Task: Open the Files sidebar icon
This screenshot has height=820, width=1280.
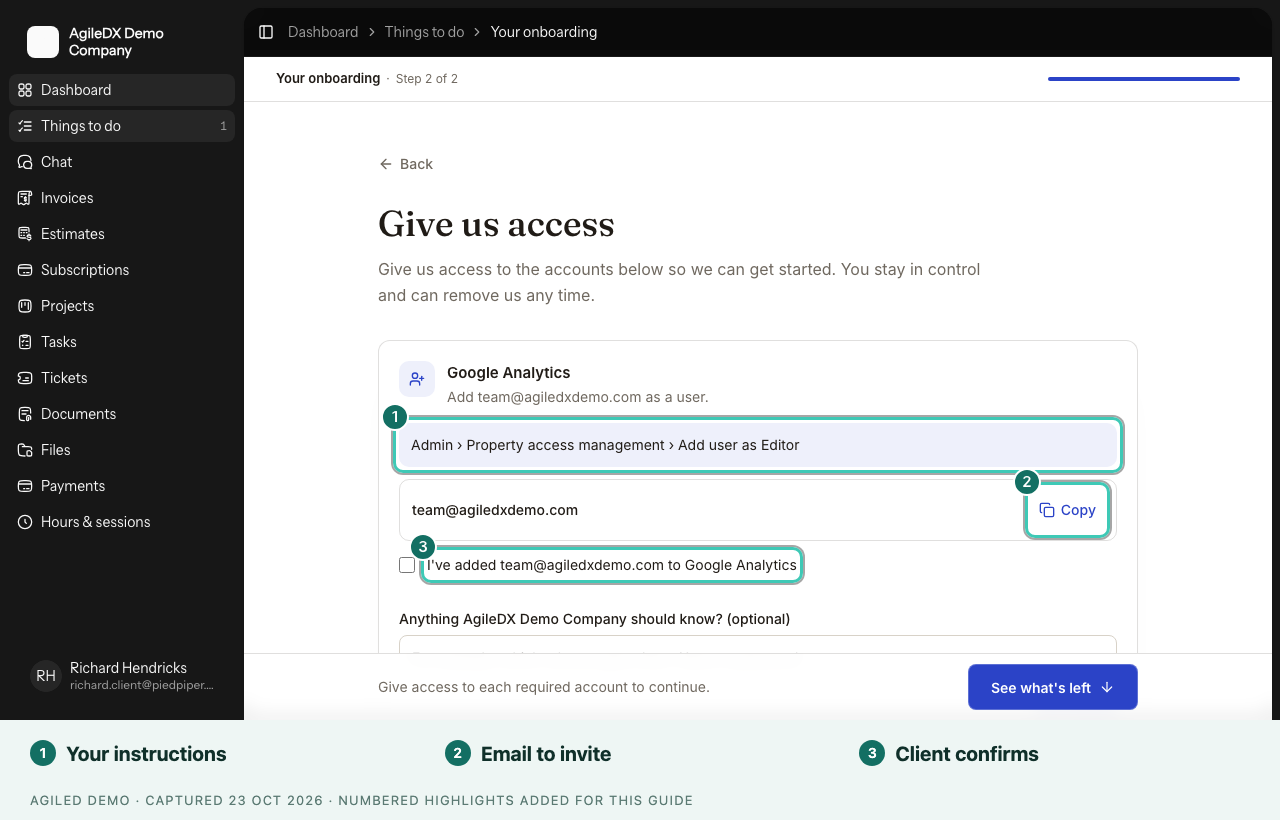Action: pyautogui.click(x=25, y=450)
